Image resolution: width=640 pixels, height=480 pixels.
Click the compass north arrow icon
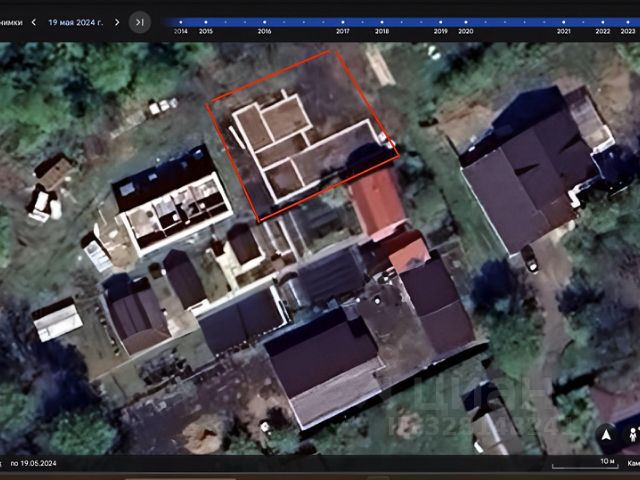point(606,435)
